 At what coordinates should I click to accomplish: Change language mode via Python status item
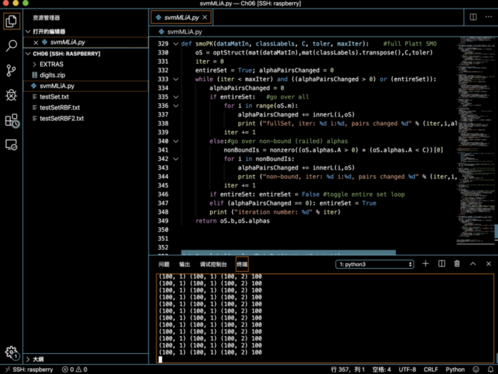tap(455, 369)
